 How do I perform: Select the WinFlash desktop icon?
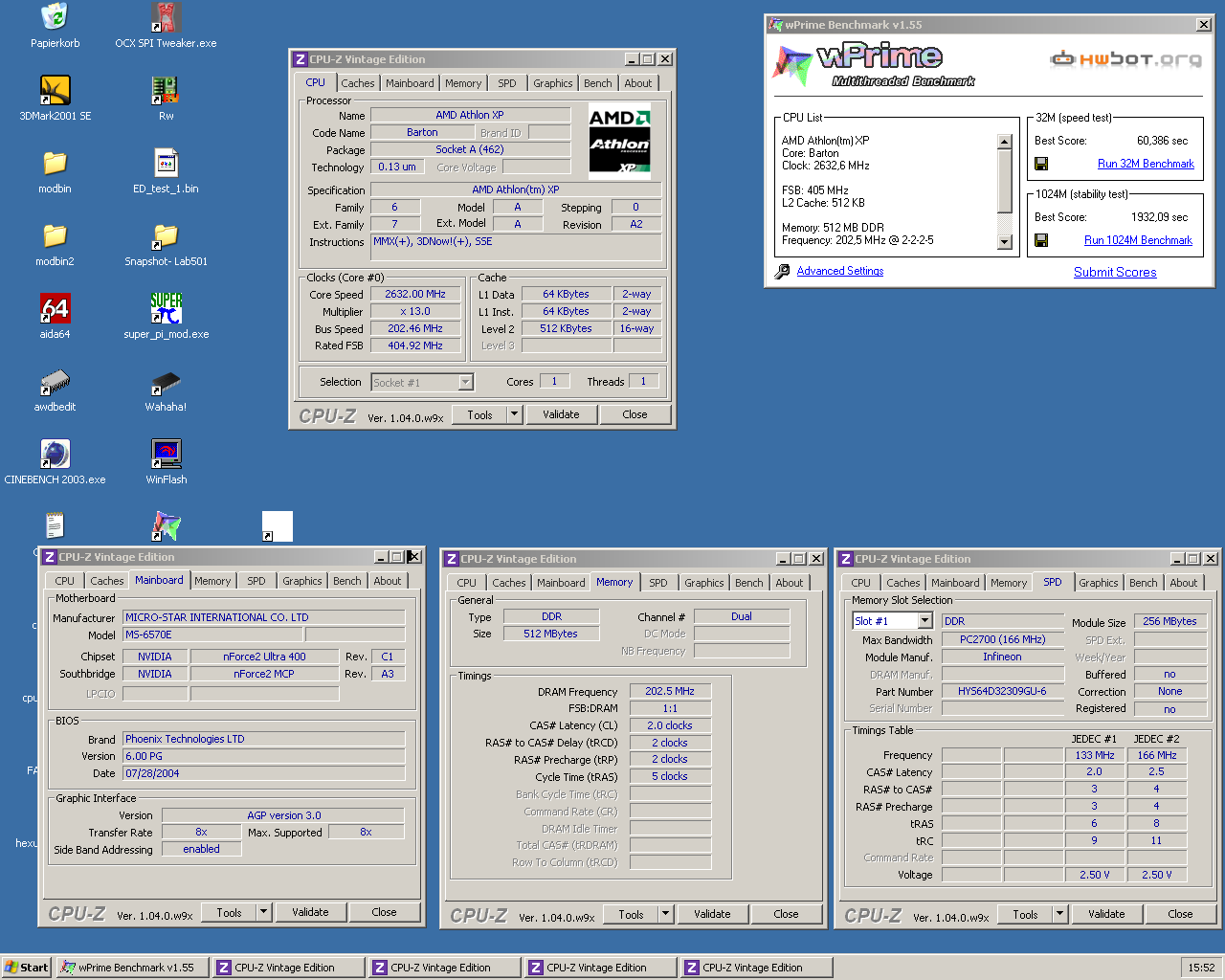(166, 454)
